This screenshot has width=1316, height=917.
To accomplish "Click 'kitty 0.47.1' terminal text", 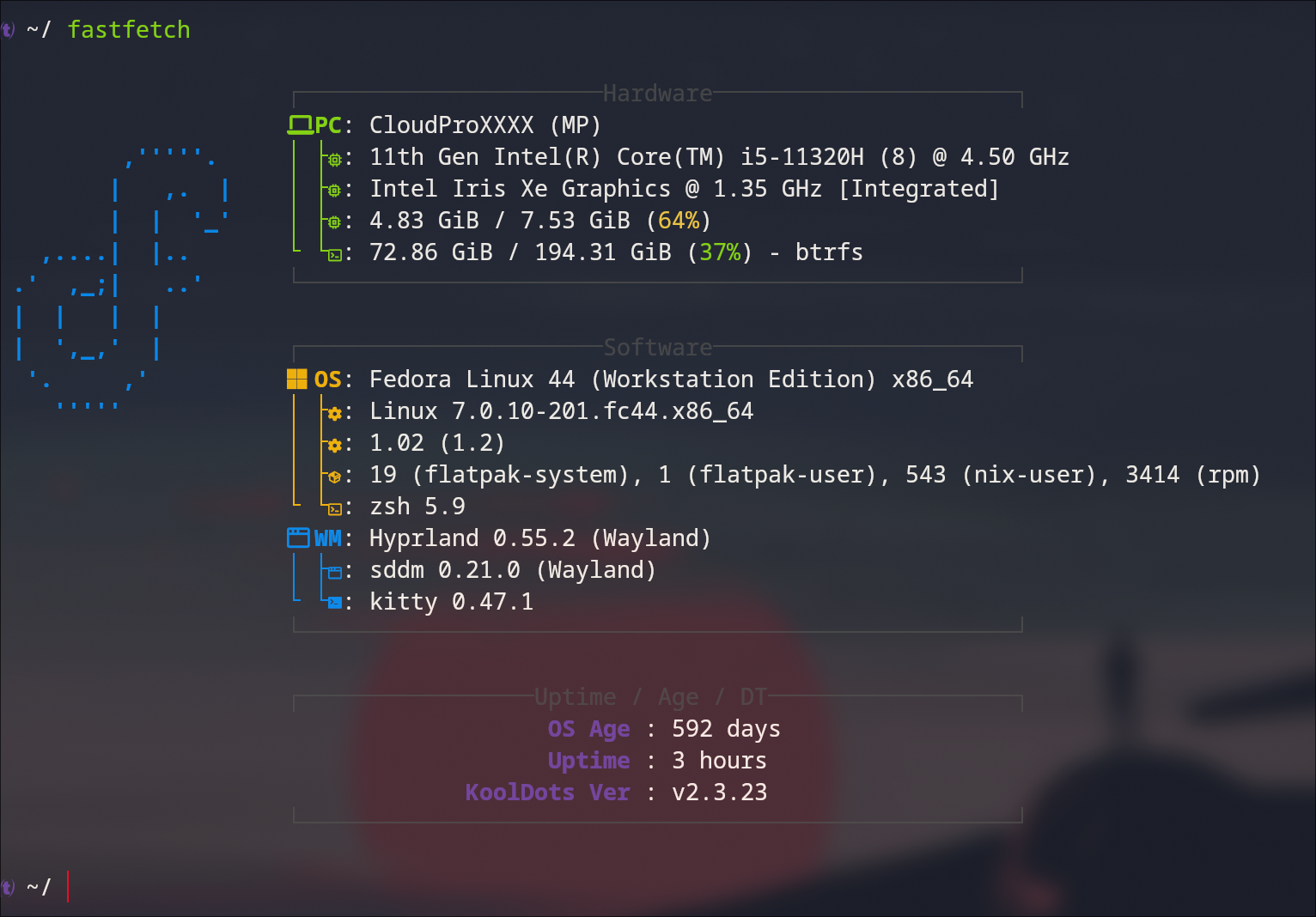I will point(451,602).
